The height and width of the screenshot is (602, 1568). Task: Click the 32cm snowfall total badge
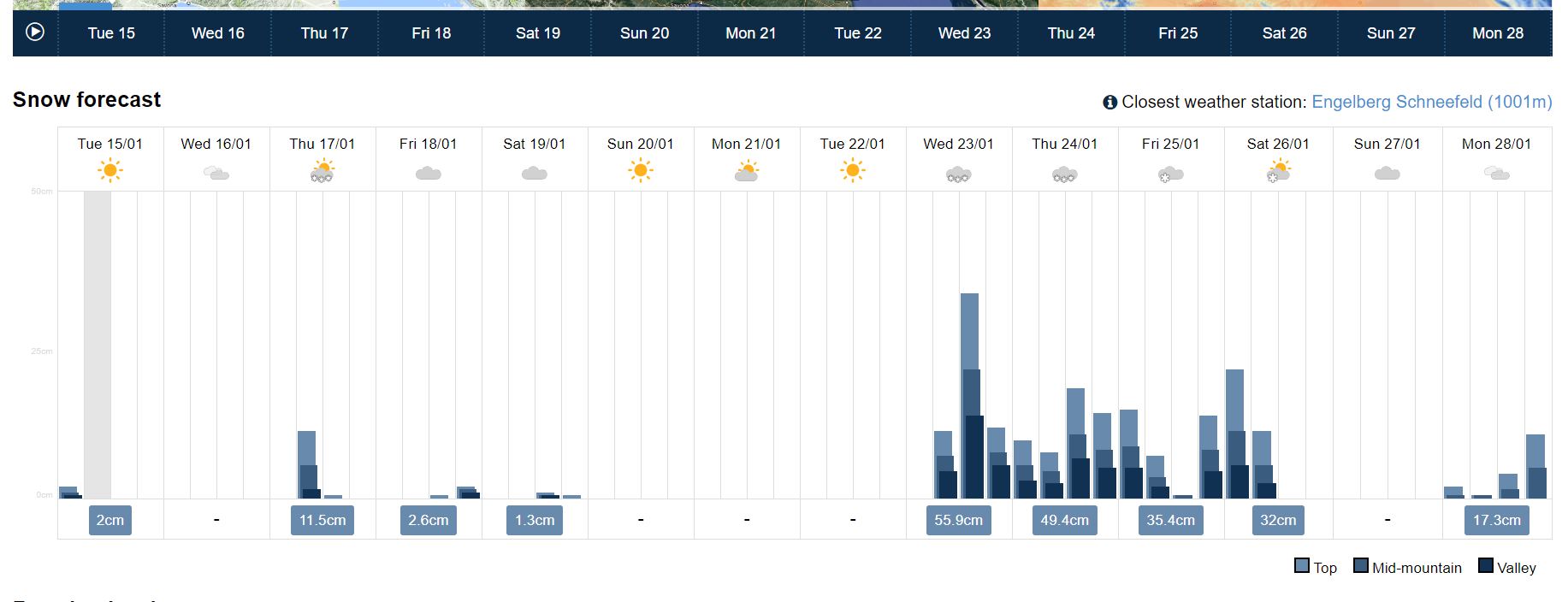1278,520
